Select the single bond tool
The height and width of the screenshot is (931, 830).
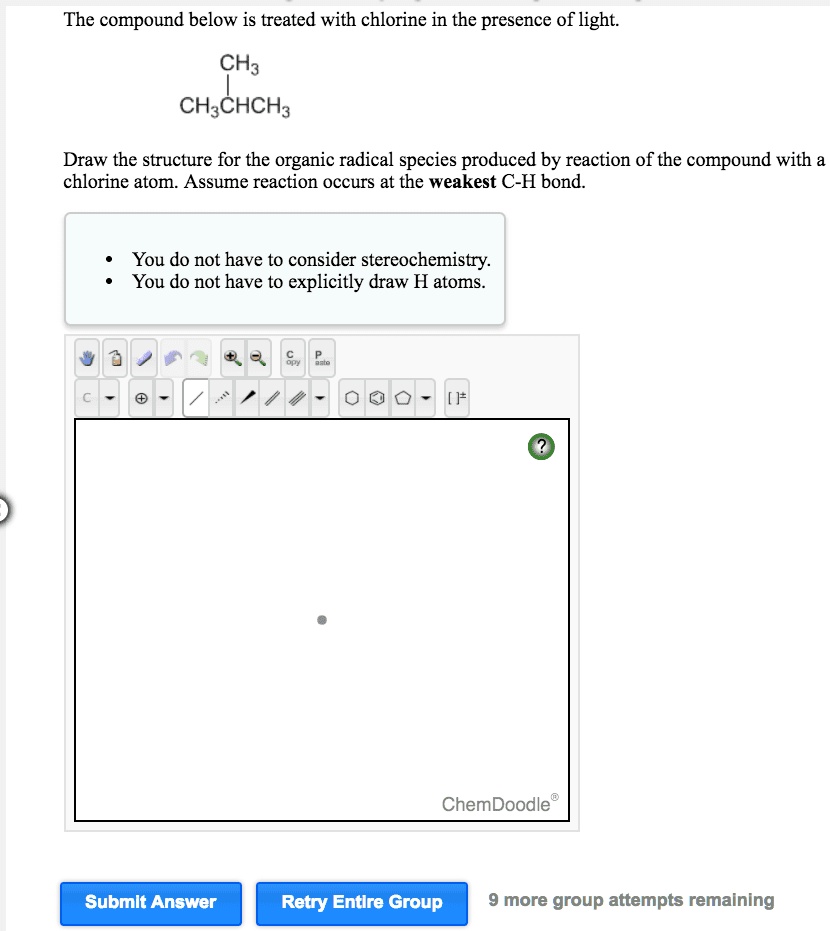195,397
